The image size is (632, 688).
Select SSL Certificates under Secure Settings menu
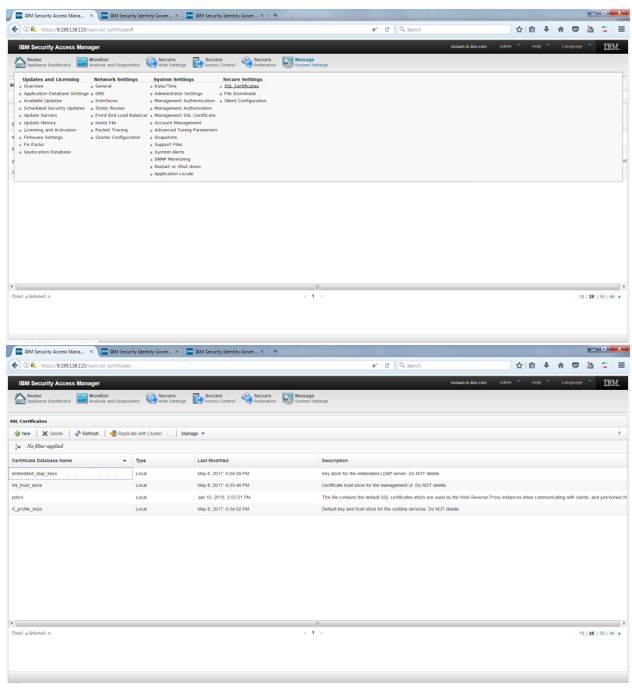241,86
